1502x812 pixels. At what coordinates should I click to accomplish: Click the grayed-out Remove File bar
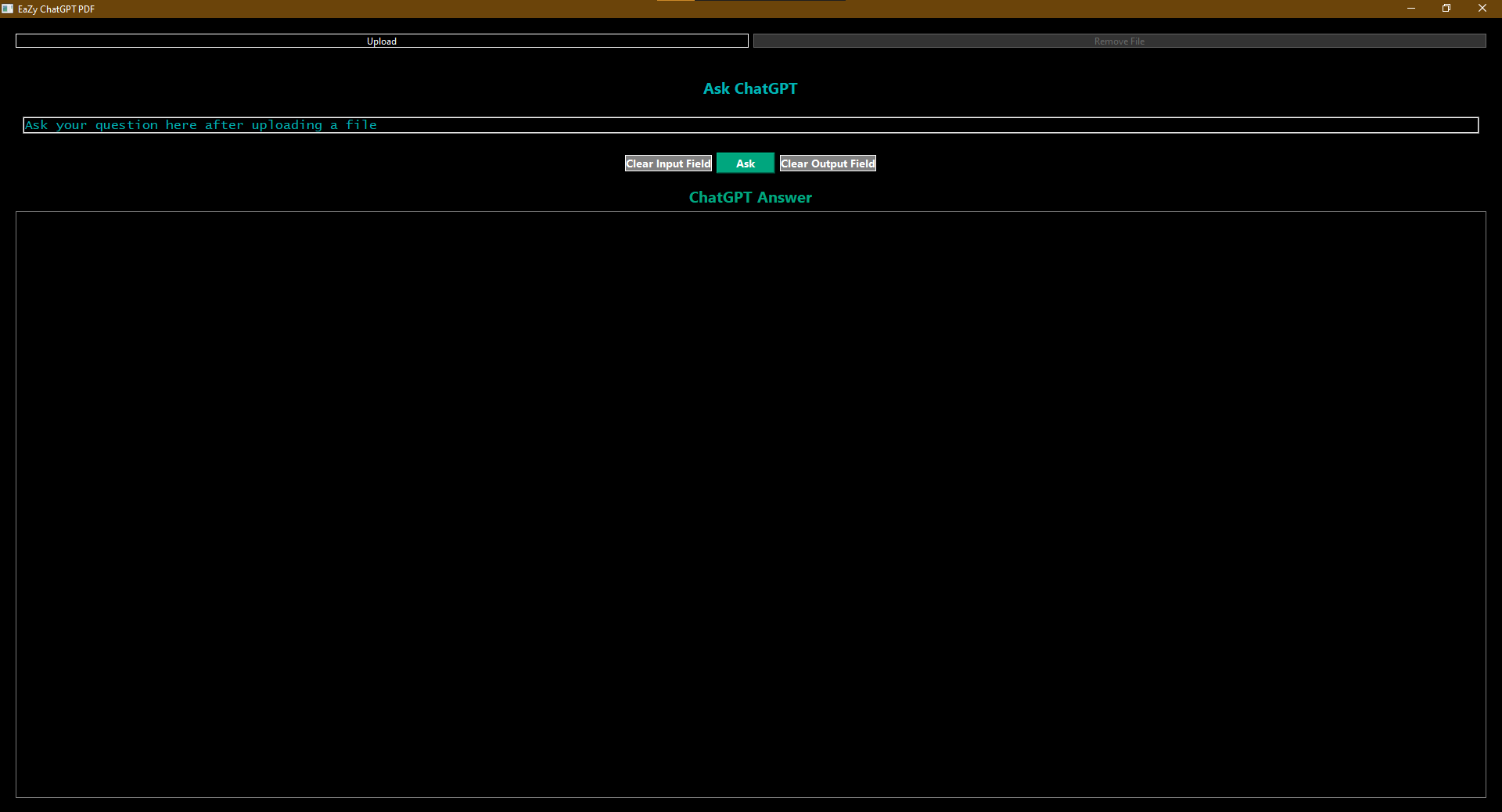pos(1119,41)
